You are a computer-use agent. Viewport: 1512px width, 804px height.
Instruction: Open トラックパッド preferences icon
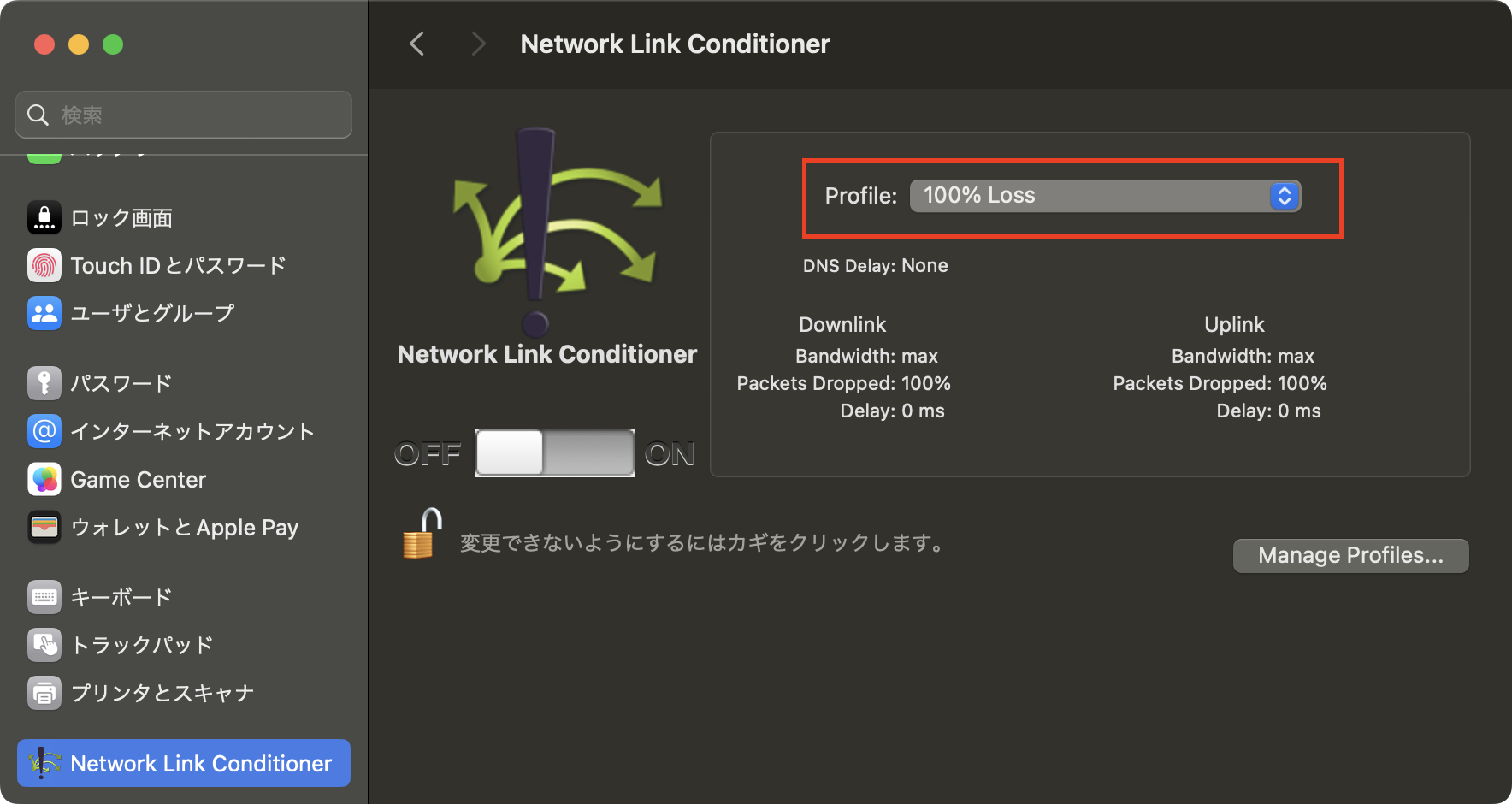(44, 645)
